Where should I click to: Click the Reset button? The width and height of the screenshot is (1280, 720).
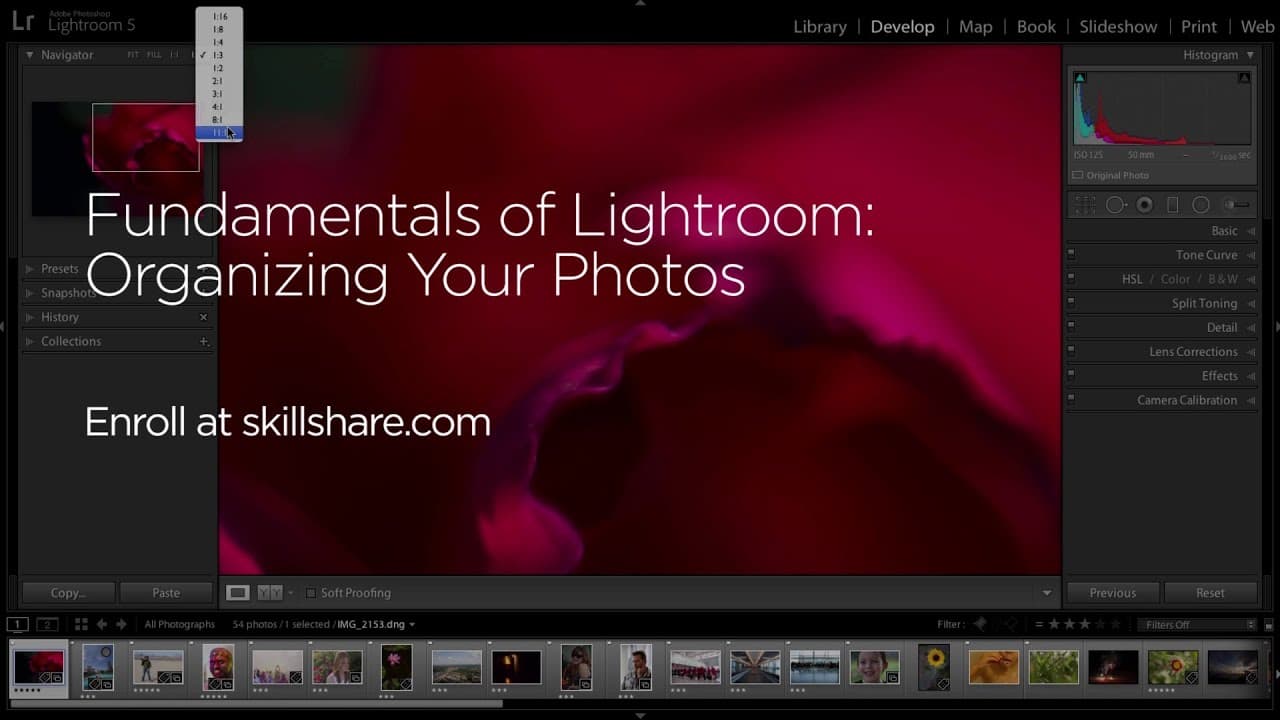(1210, 593)
